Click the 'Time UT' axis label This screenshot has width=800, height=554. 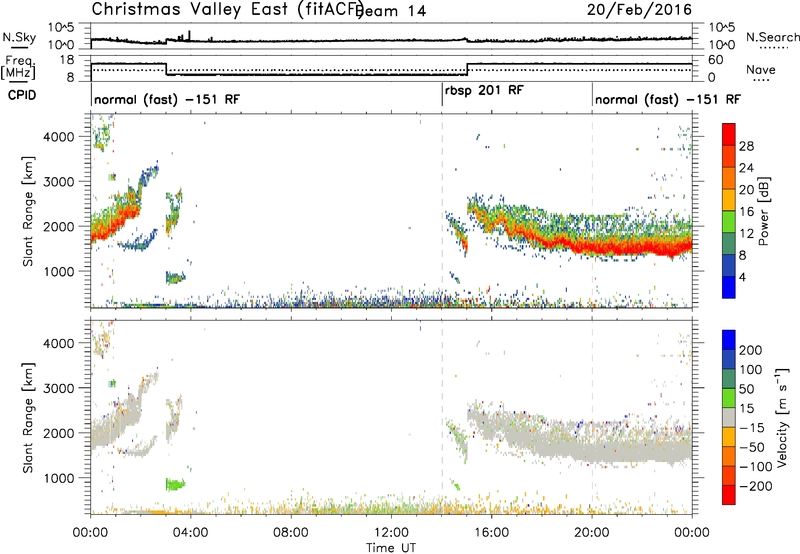391,548
